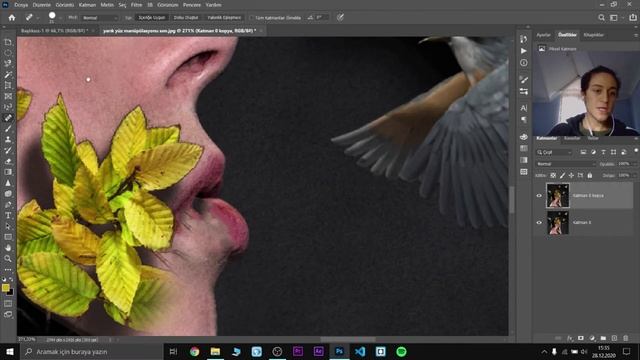Open the brush size picker dropdown
The height and width of the screenshot is (360, 640).
60,18
